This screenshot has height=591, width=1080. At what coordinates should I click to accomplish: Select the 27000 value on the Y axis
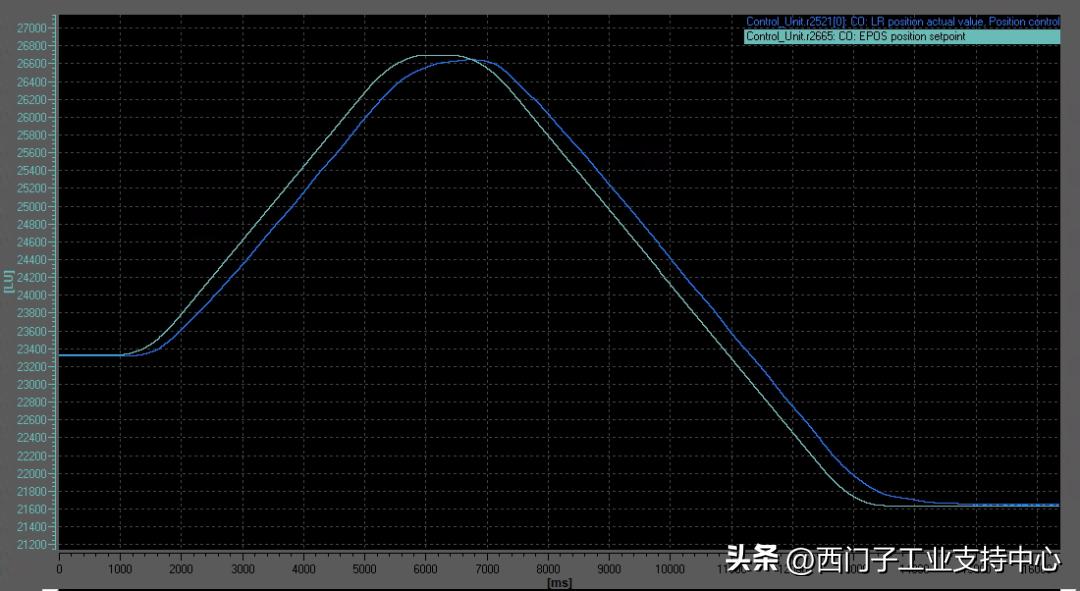[33, 29]
